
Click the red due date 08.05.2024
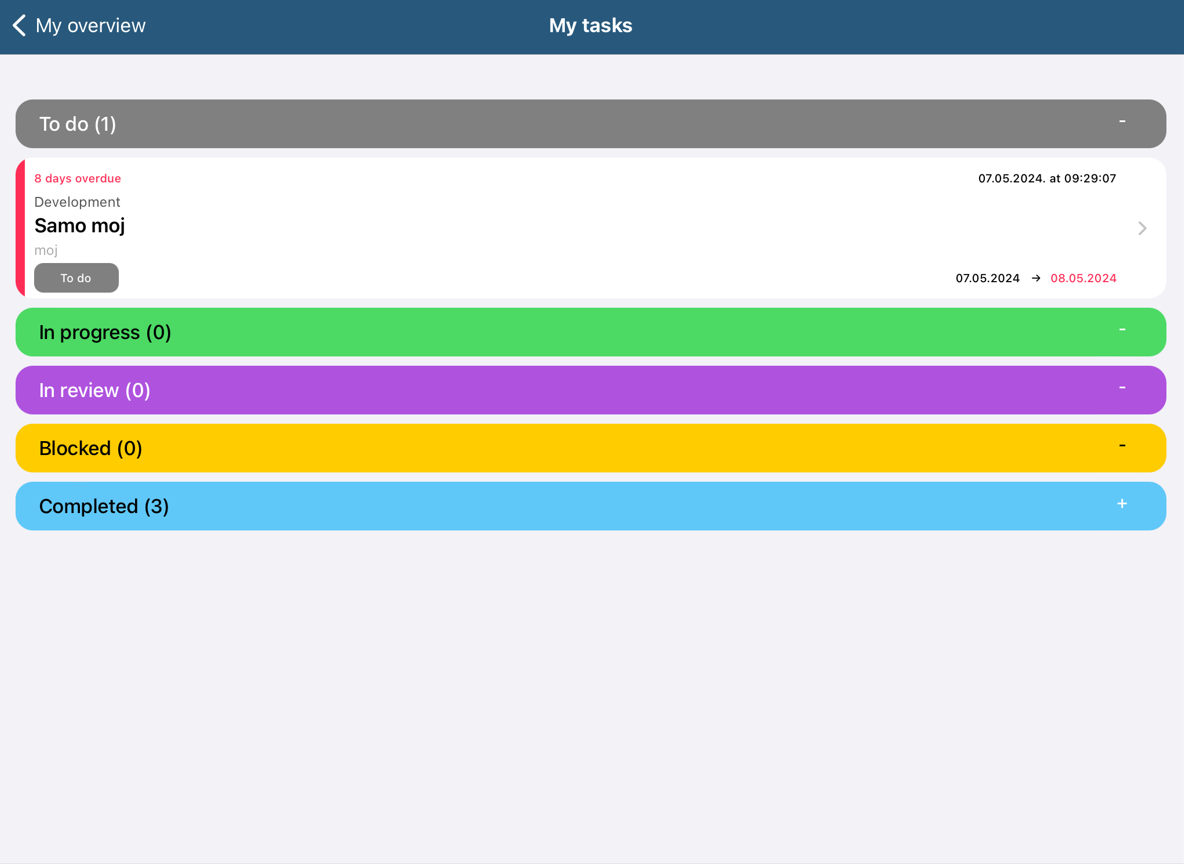coord(1083,278)
